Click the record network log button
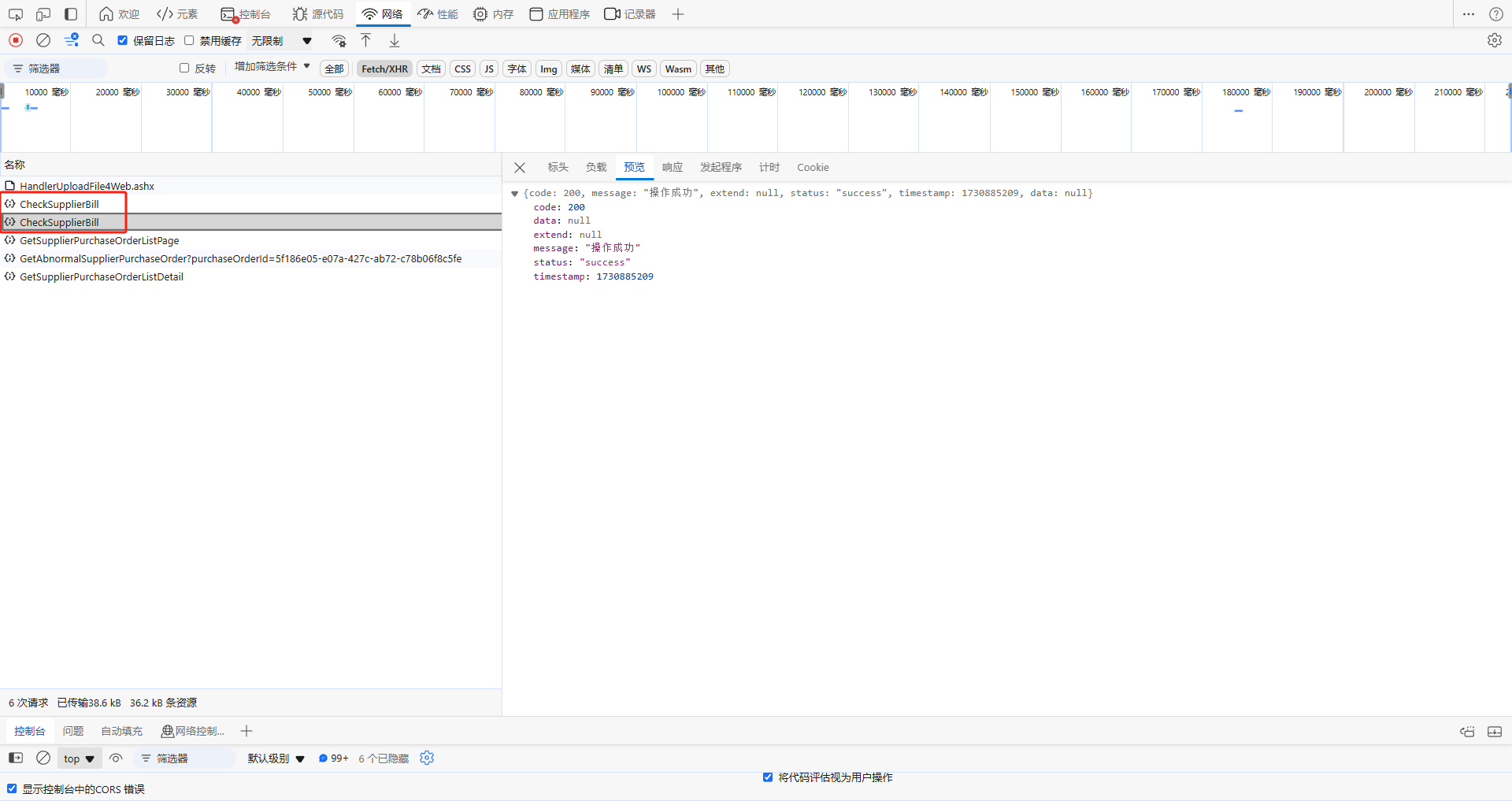 pyautogui.click(x=16, y=40)
